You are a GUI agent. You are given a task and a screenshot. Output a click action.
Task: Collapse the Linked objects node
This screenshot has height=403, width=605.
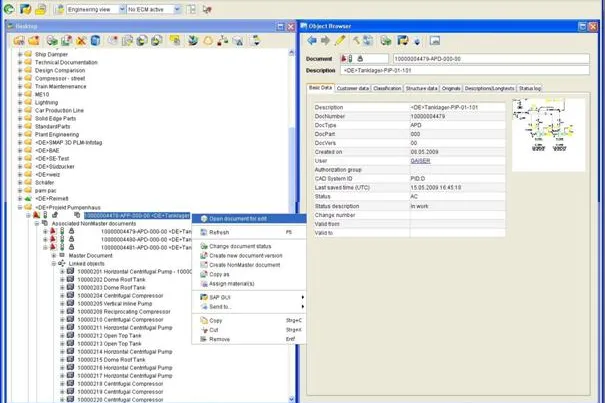pos(54,264)
